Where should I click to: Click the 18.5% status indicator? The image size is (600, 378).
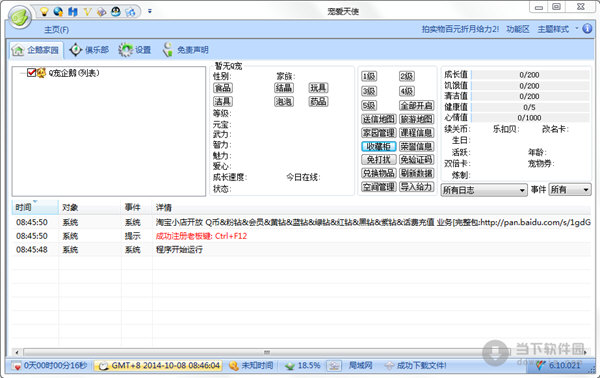[302, 366]
